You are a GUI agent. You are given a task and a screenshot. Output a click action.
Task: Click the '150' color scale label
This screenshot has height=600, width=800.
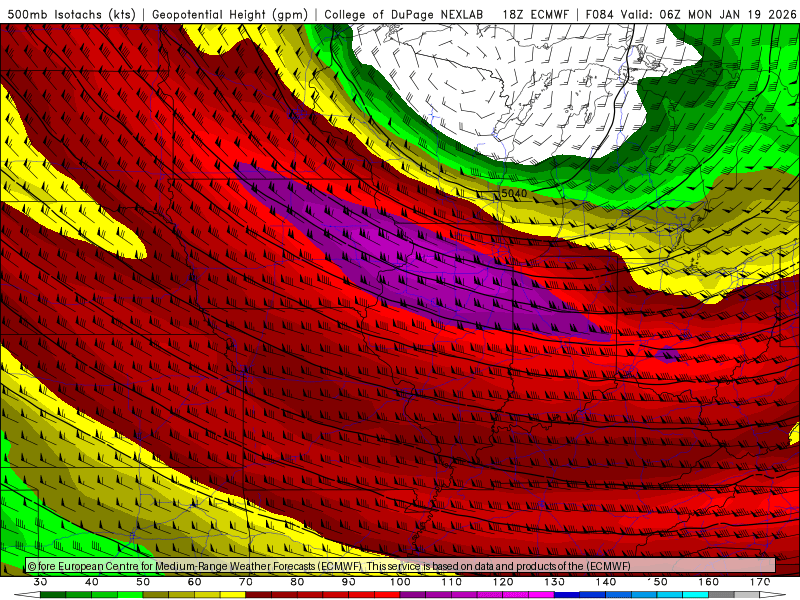tap(658, 582)
